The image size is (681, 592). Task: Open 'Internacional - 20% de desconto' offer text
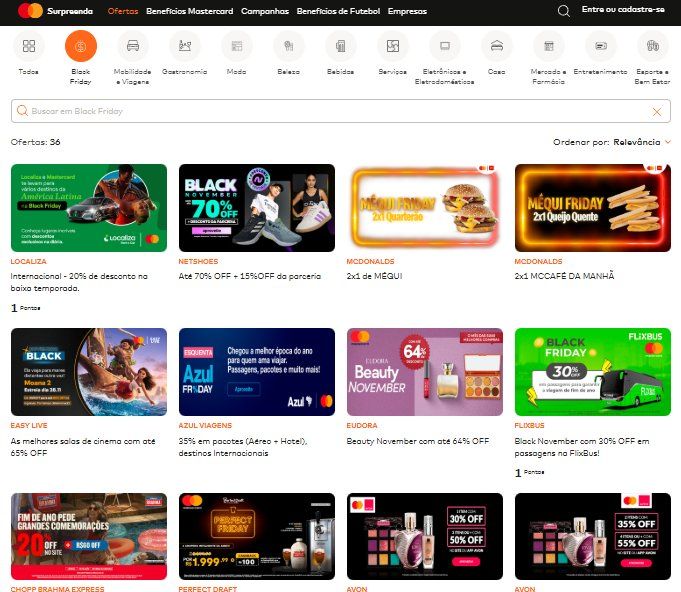click(79, 282)
